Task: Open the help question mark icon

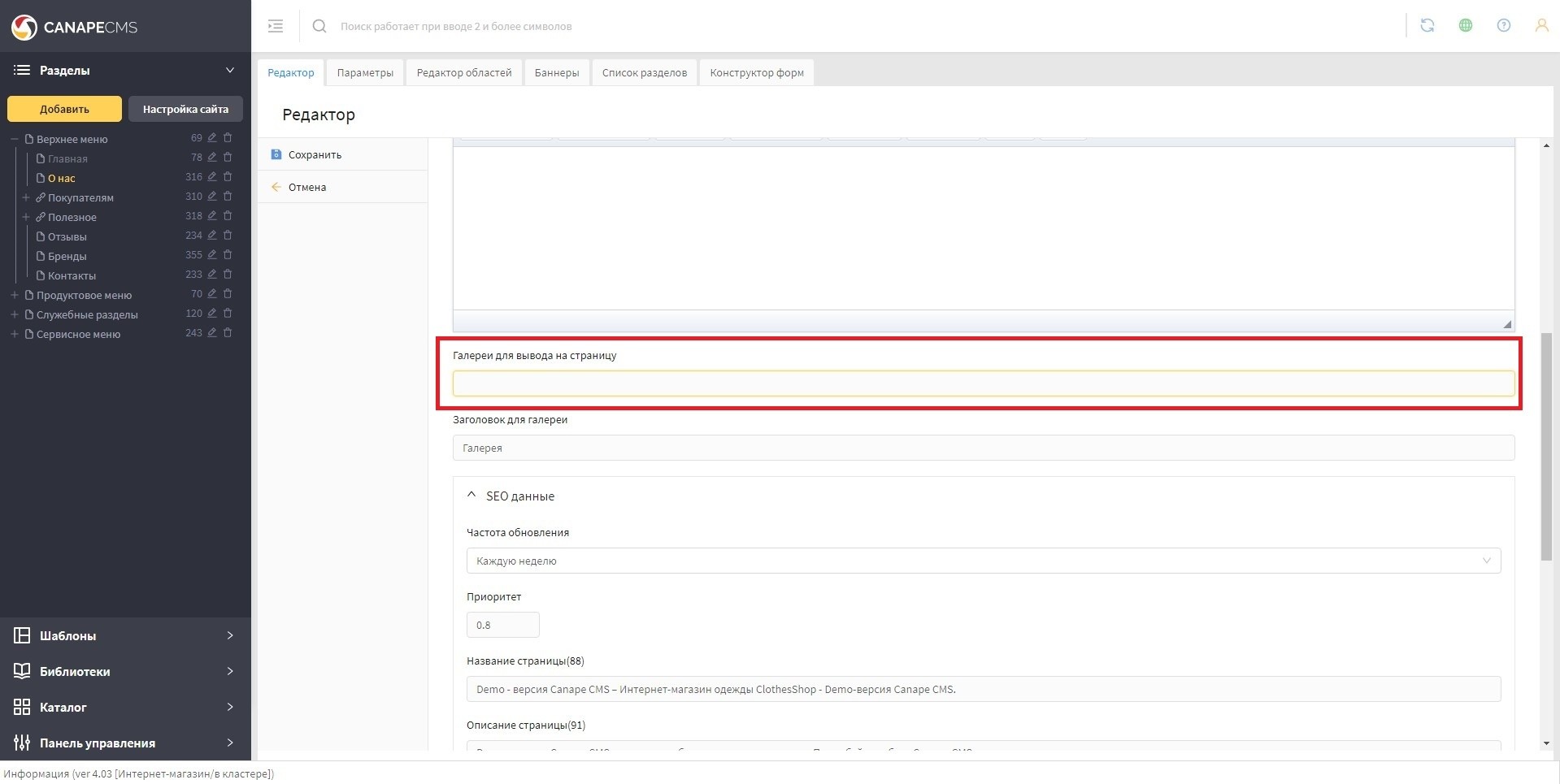Action: tap(1503, 26)
